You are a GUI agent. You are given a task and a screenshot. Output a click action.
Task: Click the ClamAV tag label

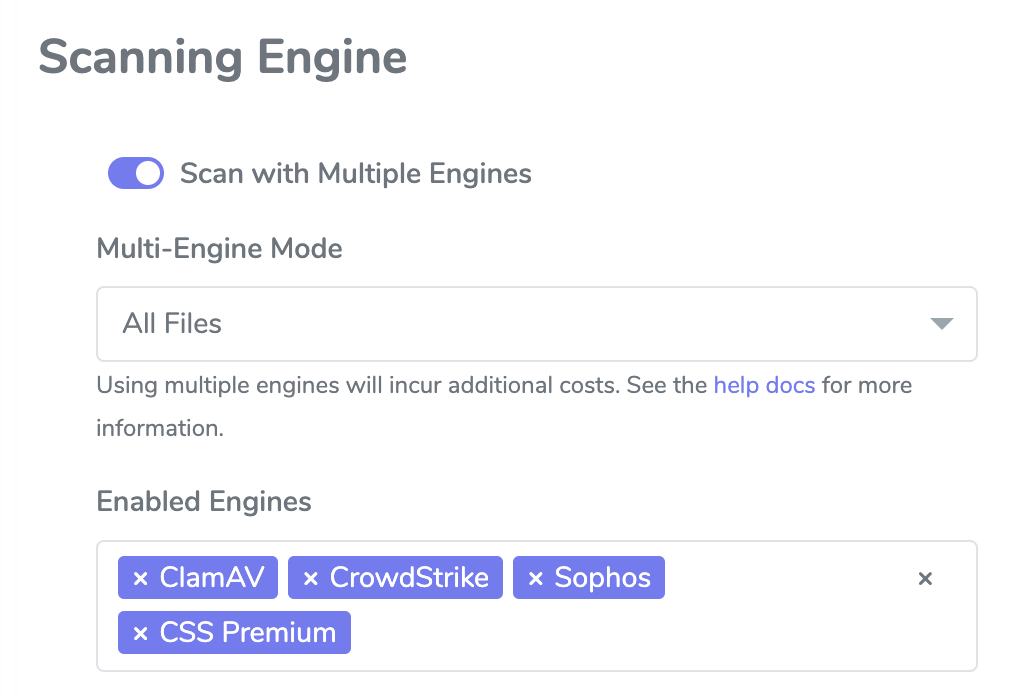tap(212, 578)
